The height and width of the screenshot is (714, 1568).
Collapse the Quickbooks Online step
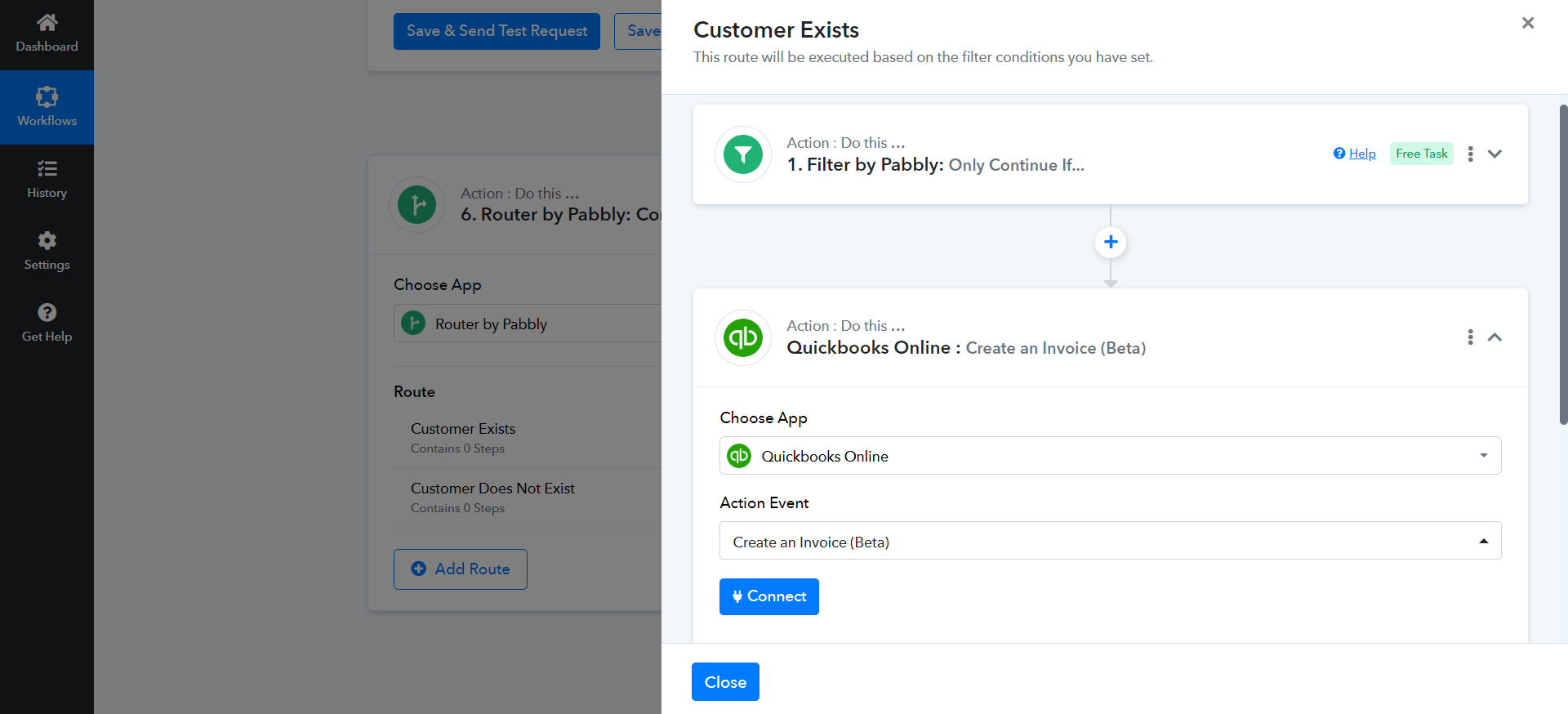tap(1494, 337)
